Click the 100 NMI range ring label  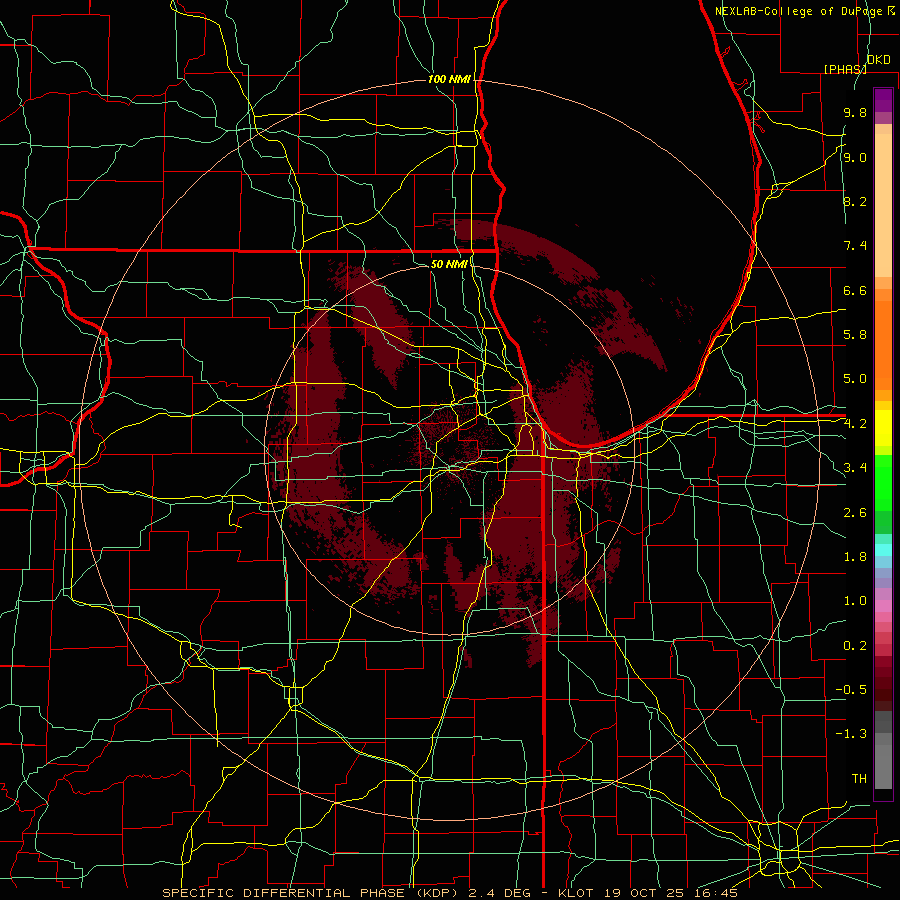click(449, 79)
